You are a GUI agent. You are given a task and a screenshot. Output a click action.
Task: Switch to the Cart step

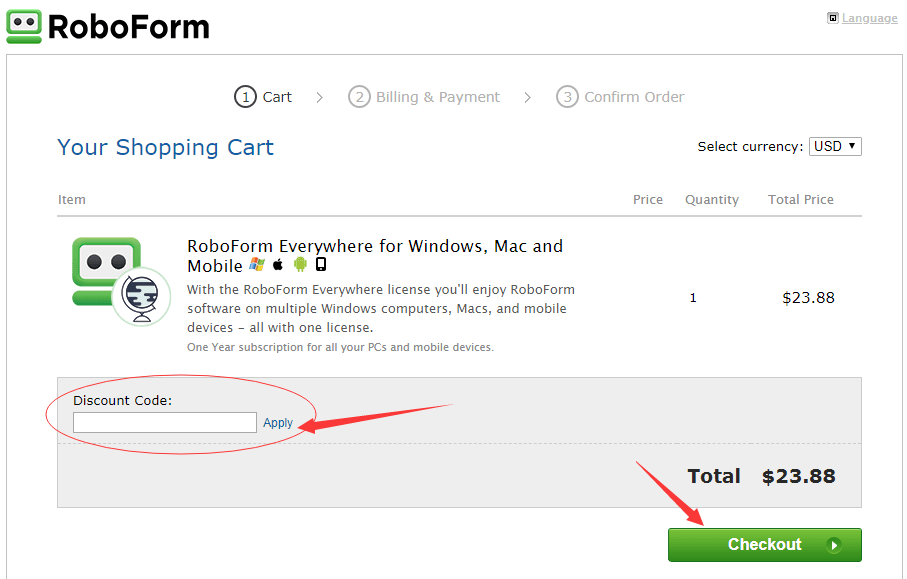[263, 96]
